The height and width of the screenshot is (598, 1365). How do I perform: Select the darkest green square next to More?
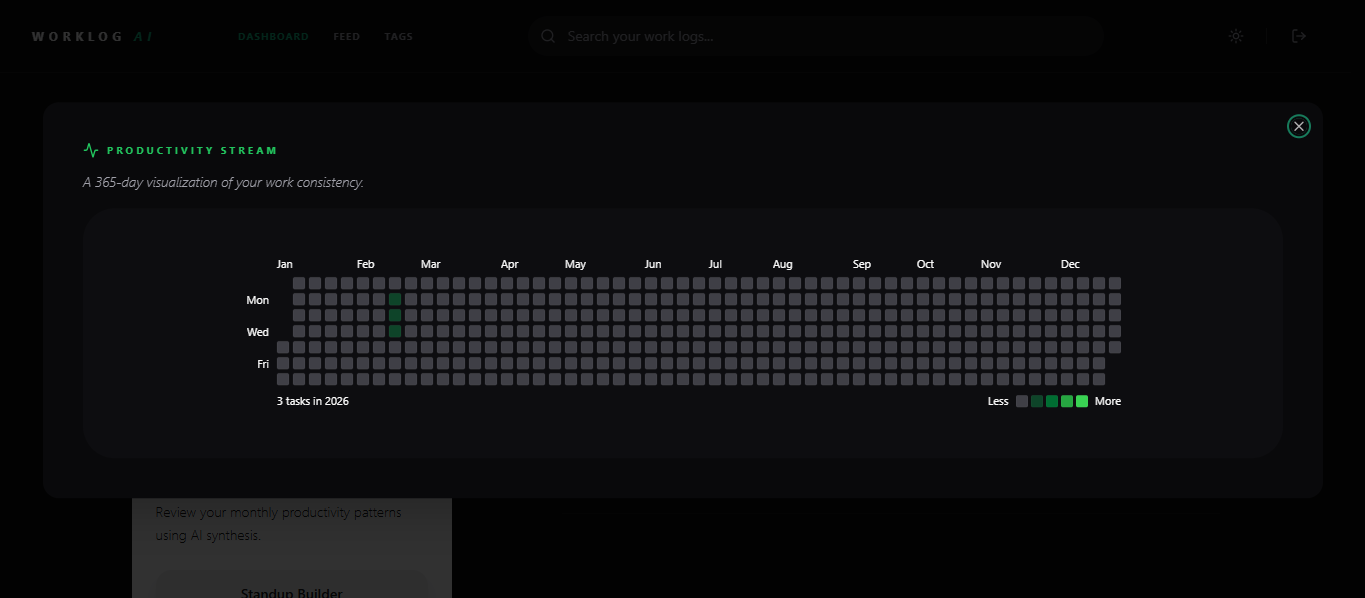click(x=1081, y=400)
